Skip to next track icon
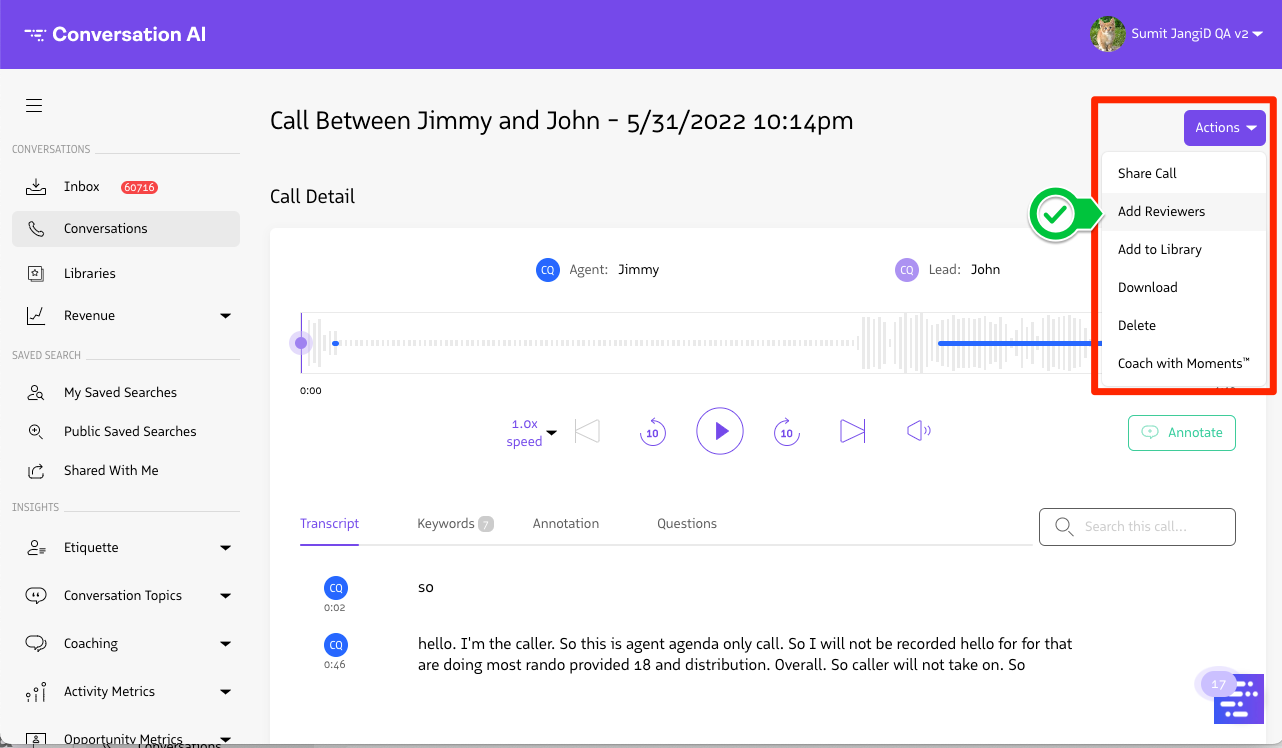This screenshot has width=1282, height=748. coord(852,431)
